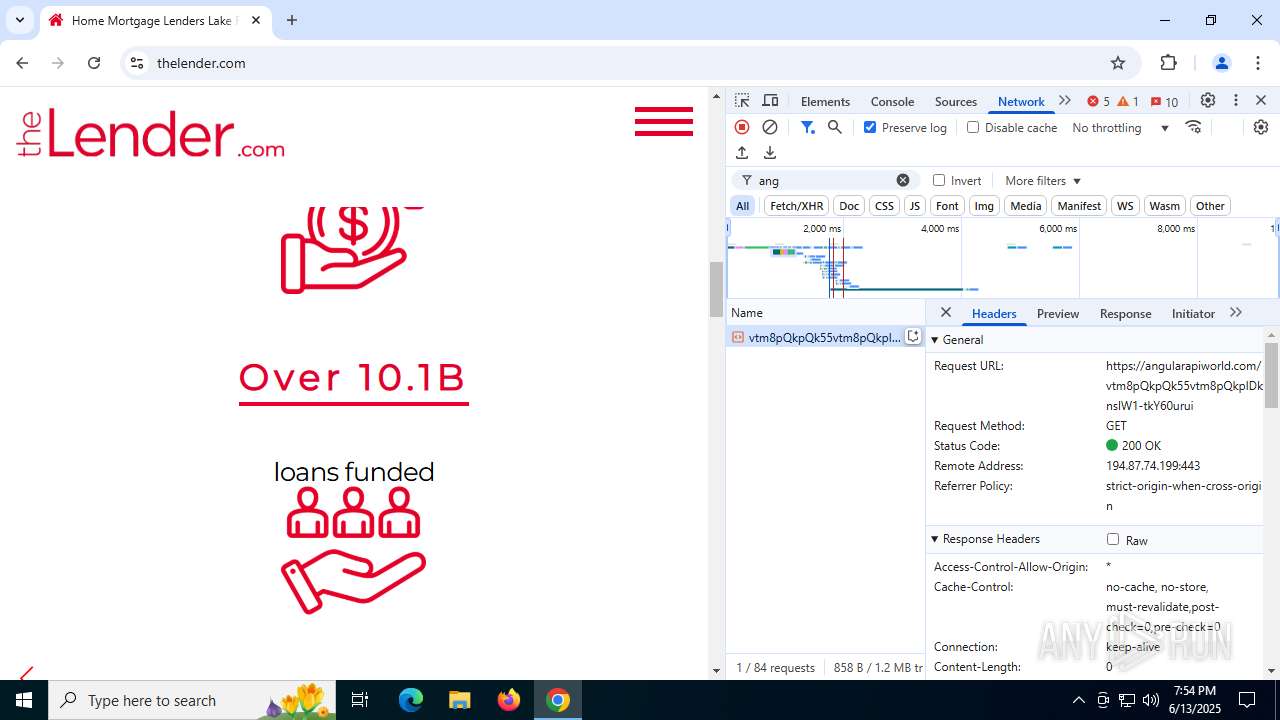Open DevTools main settings gear
Screen dimensions: 1280x720
click(1208, 101)
